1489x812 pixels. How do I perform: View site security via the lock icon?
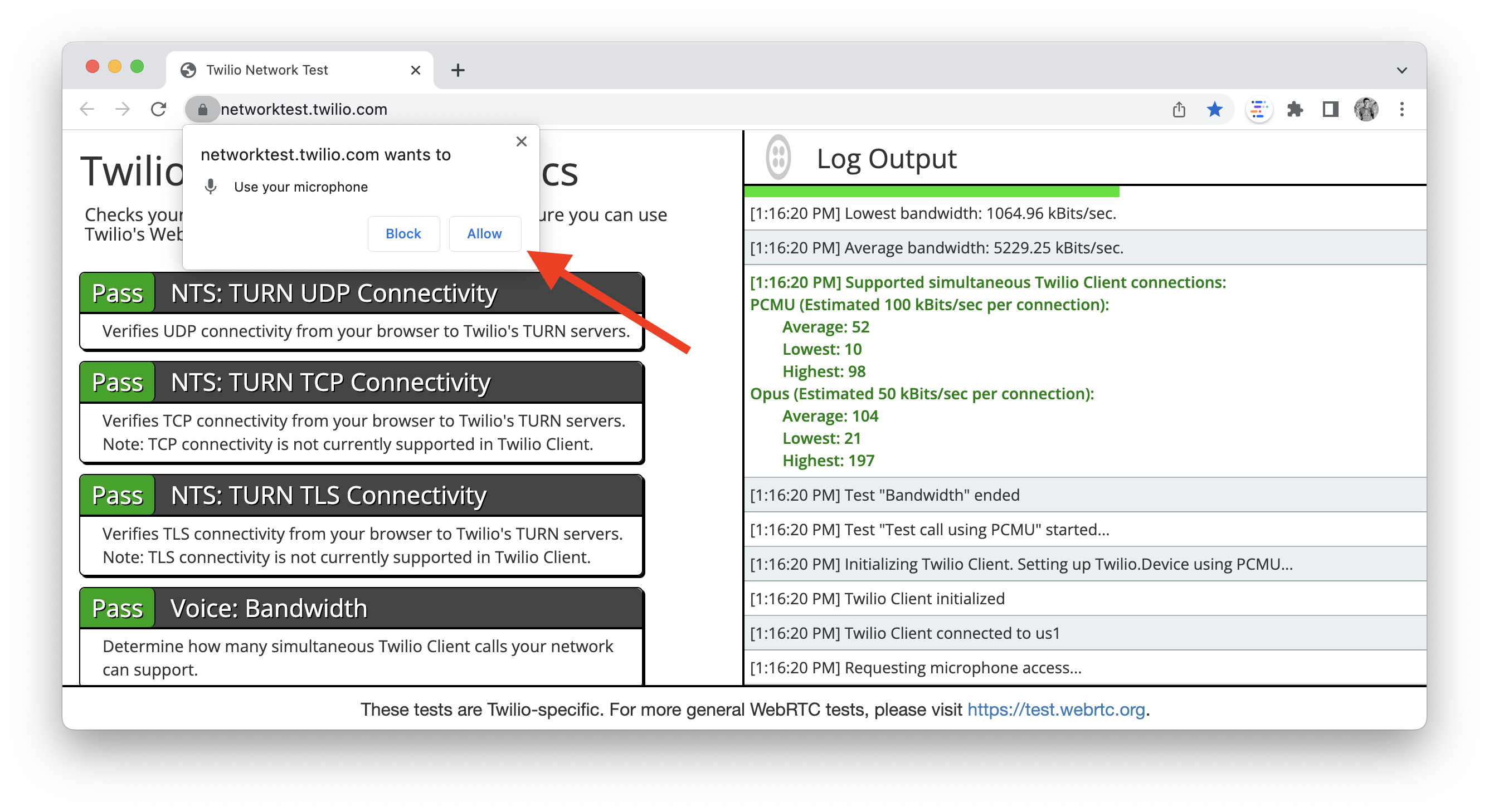202,109
